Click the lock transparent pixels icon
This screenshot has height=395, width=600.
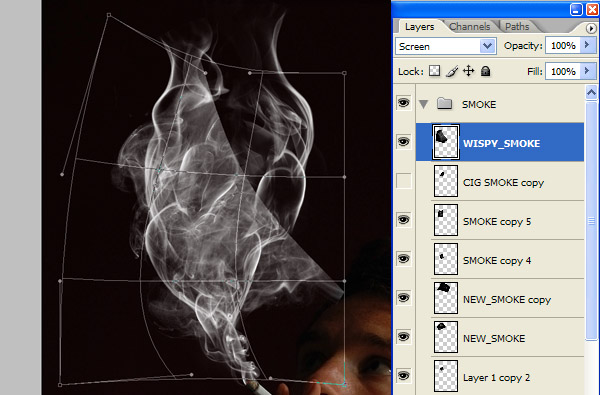pos(434,71)
